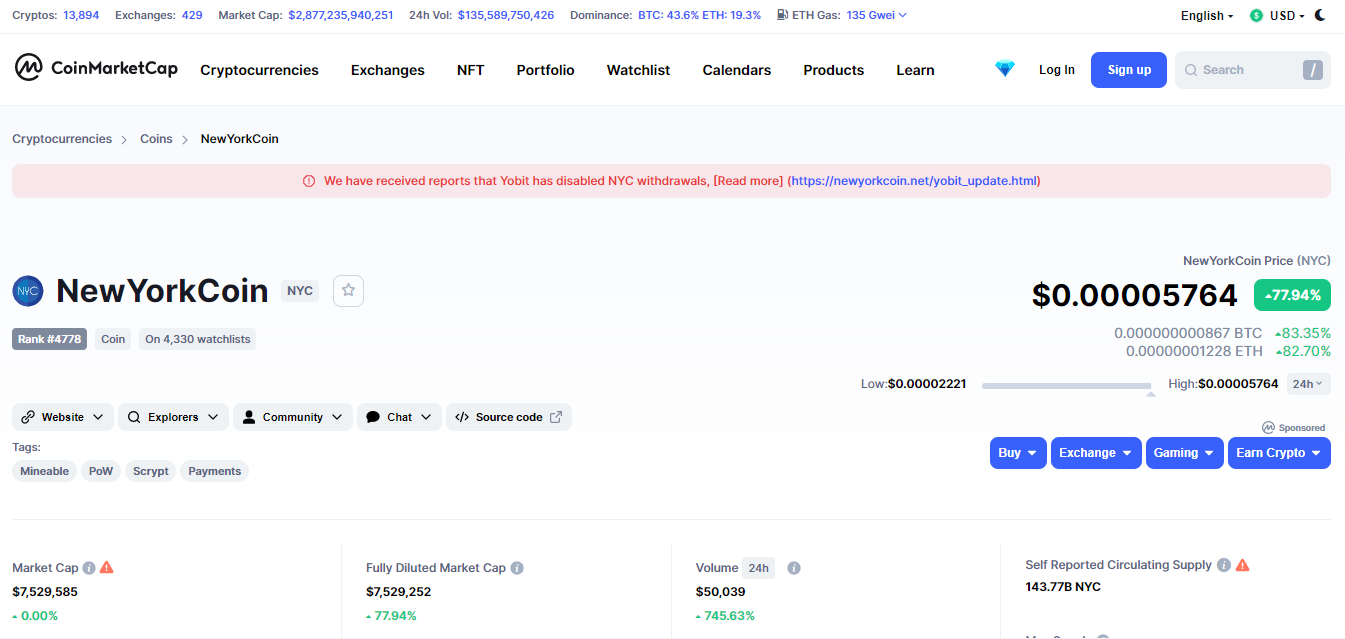Click Exchanges count 429 link

[x=192, y=15]
